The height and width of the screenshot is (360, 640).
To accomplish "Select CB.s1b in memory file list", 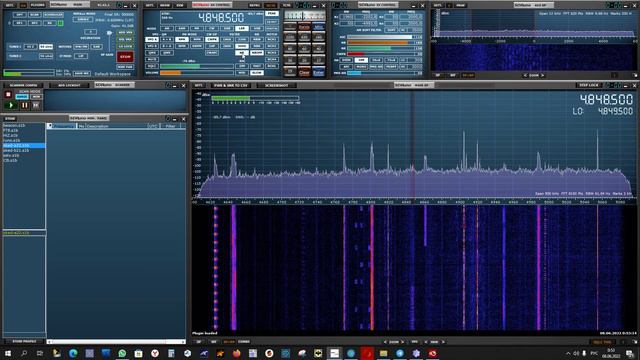I will click(10, 160).
